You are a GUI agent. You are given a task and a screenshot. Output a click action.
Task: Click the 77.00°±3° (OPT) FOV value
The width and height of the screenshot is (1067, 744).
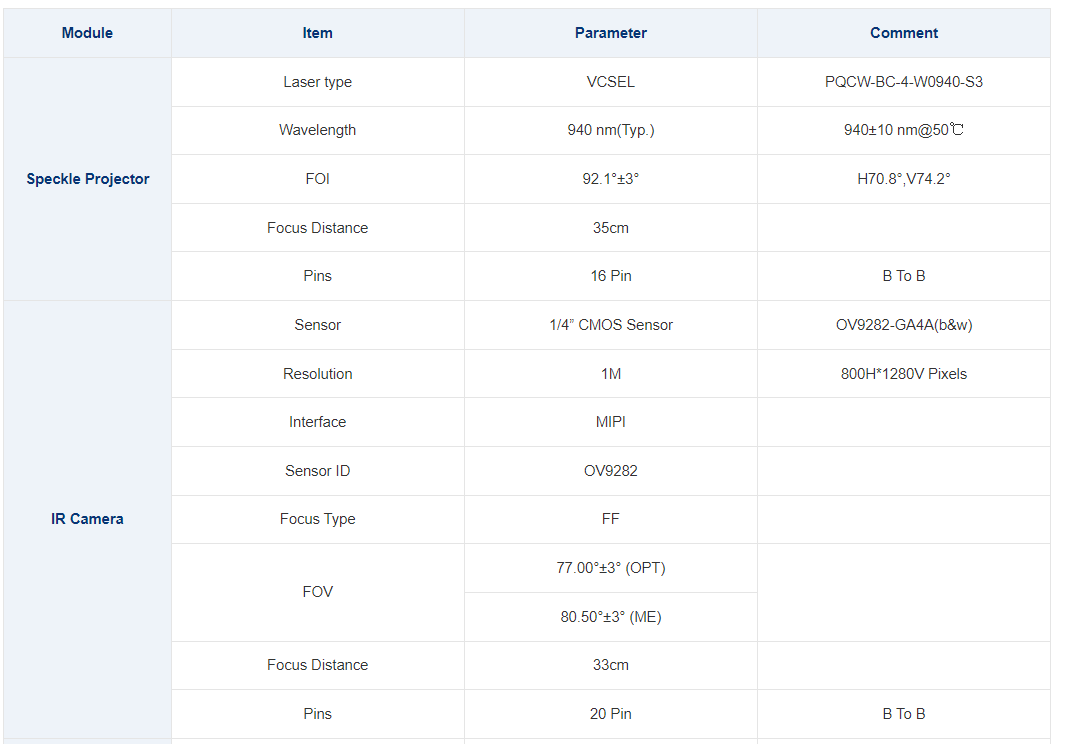[610, 568]
